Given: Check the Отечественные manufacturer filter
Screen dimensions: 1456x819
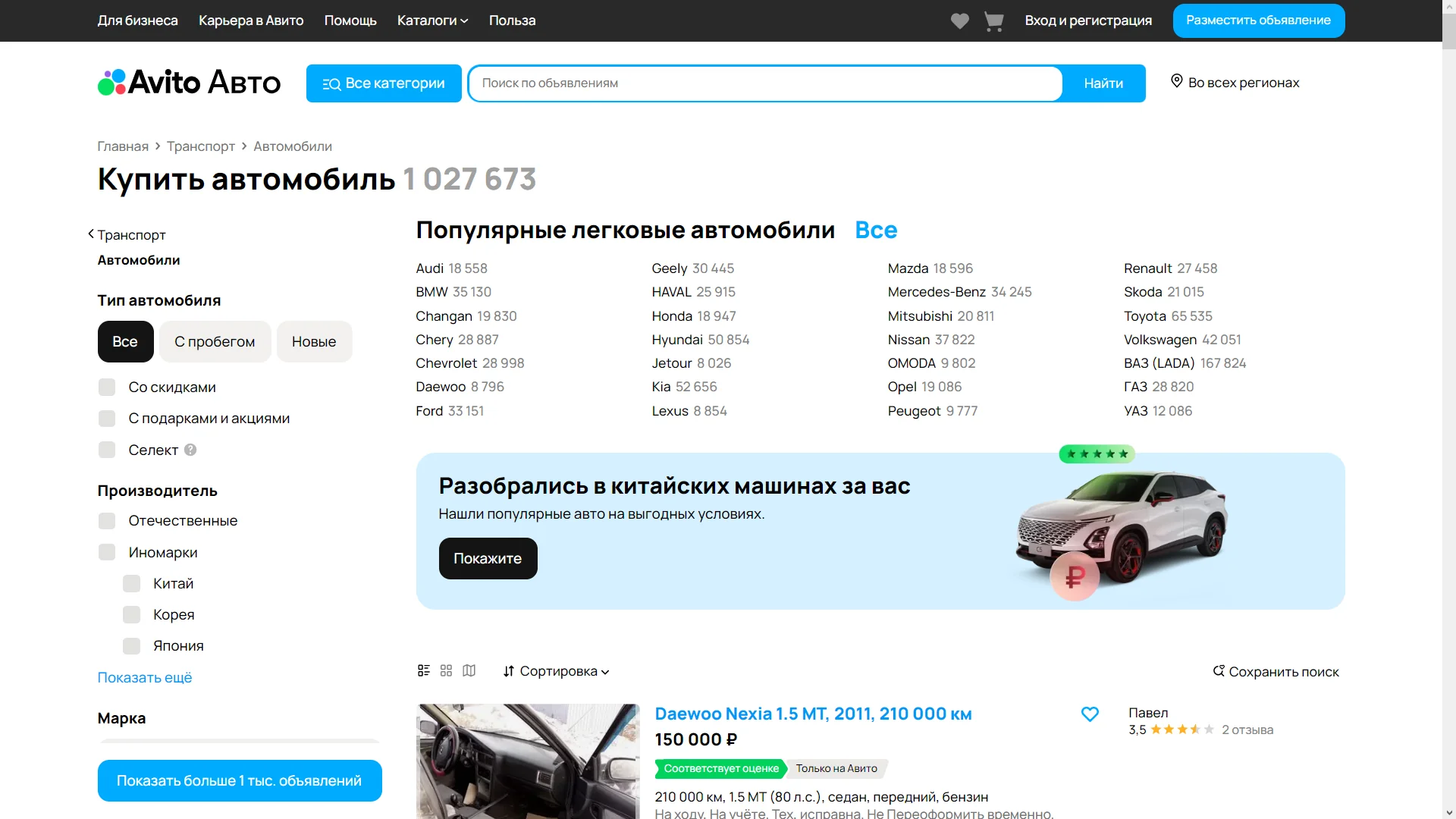Looking at the screenshot, I should click(x=107, y=521).
